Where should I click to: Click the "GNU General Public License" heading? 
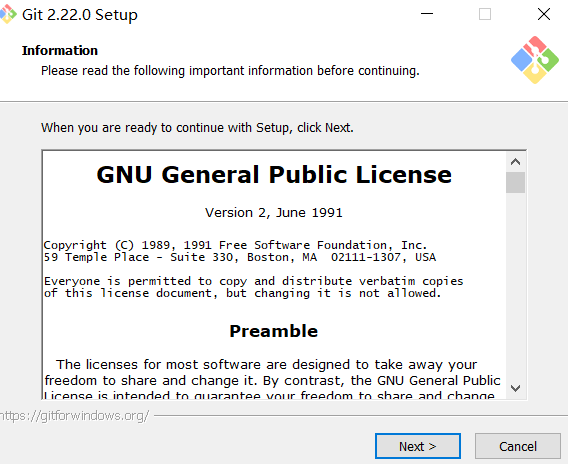(274, 175)
